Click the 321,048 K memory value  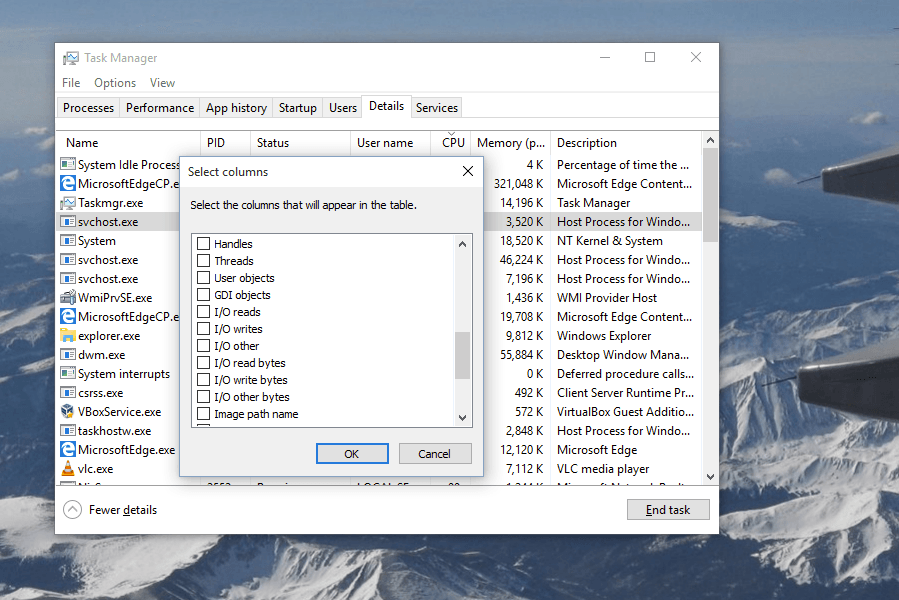click(x=518, y=184)
